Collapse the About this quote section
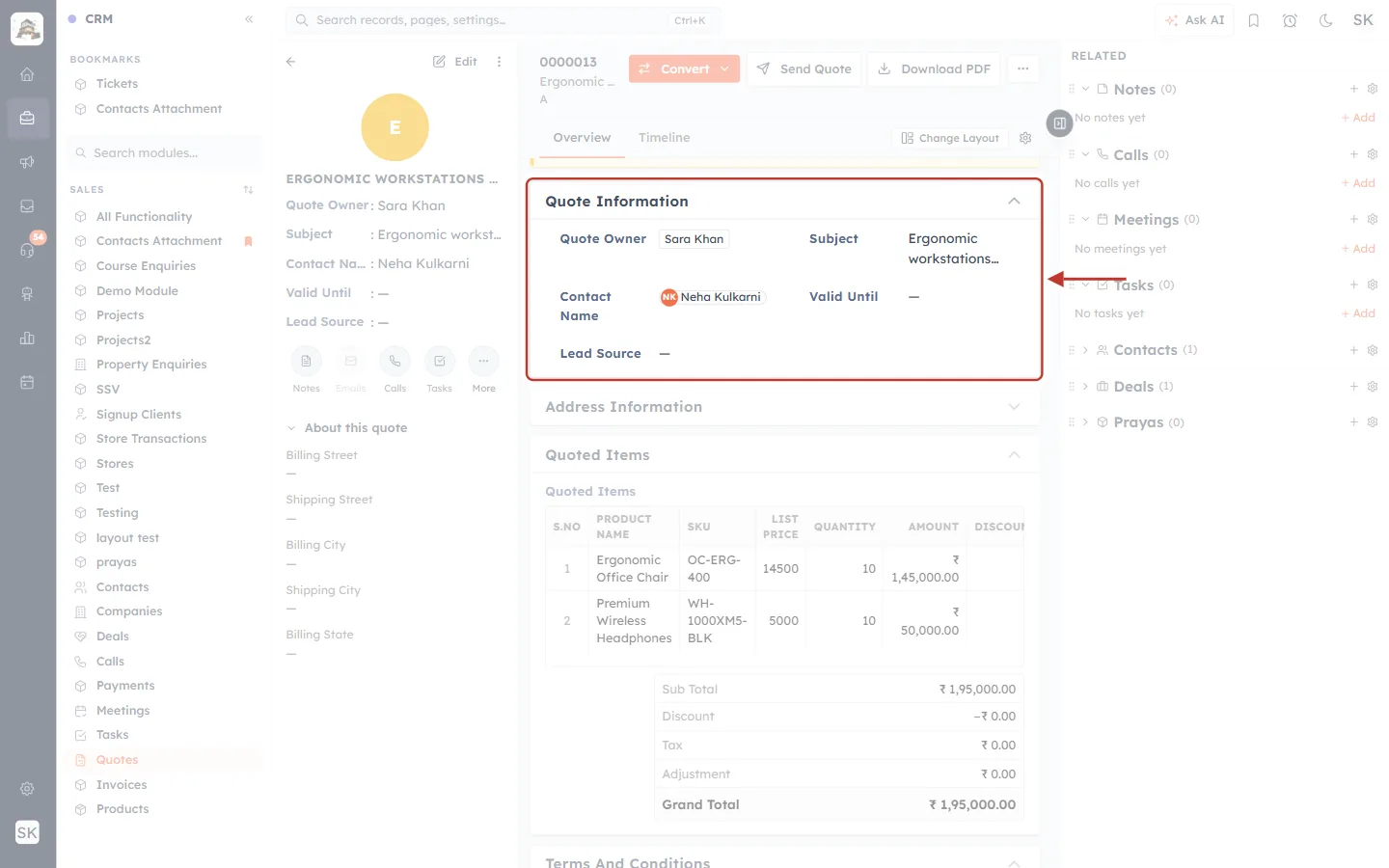 pyautogui.click(x=291, y=428)
